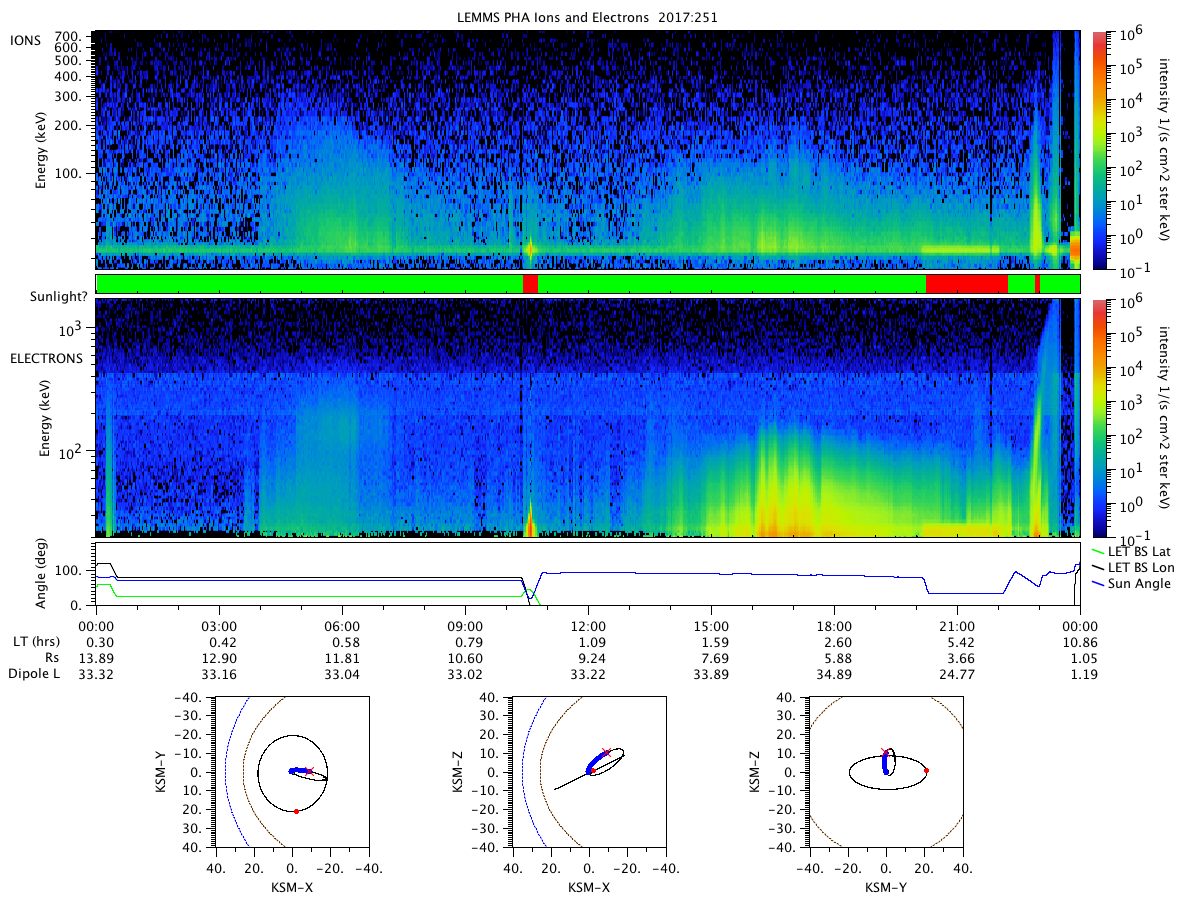Click the red Sunlight segment near 10:30
The width and height of the screenshot is (1200, 900).
pyautogui.click(x=530, y=284)
